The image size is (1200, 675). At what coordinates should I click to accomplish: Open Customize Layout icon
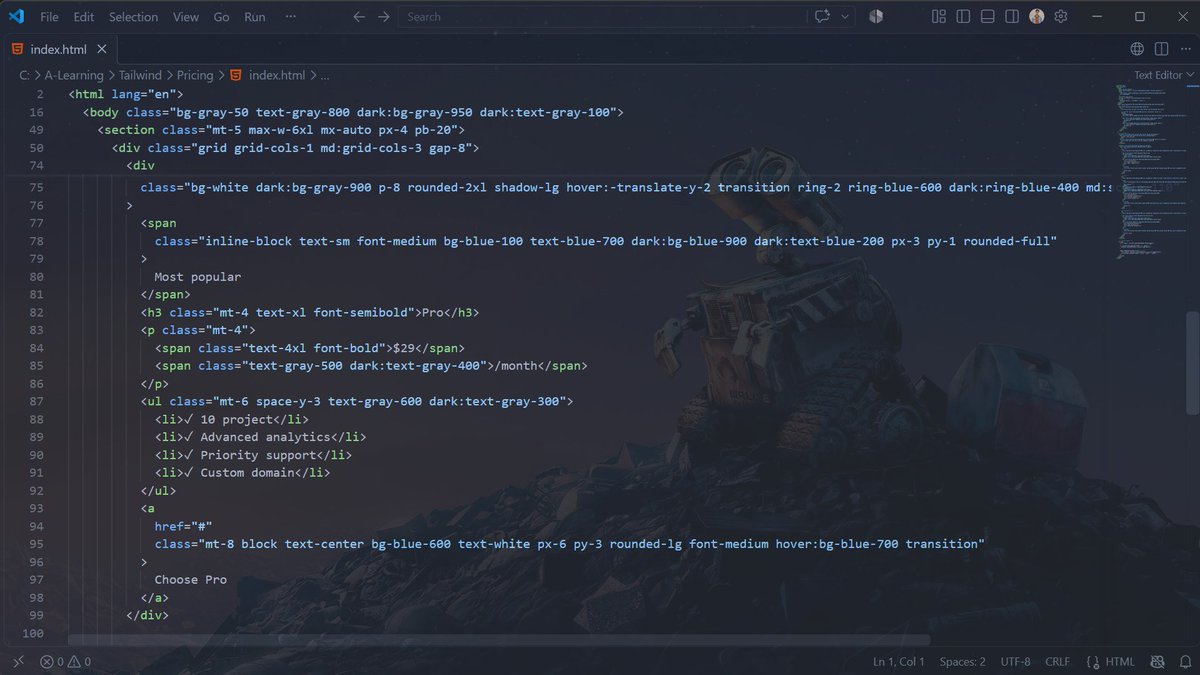[x=938, y=16]
